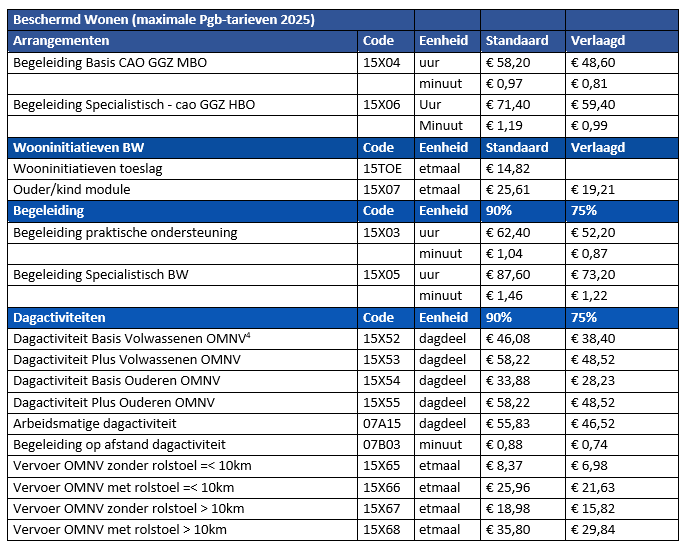This screenshot has height=545, width=697.
Task: Click the € 87,60 rate cell
Action: coord(508,275)
